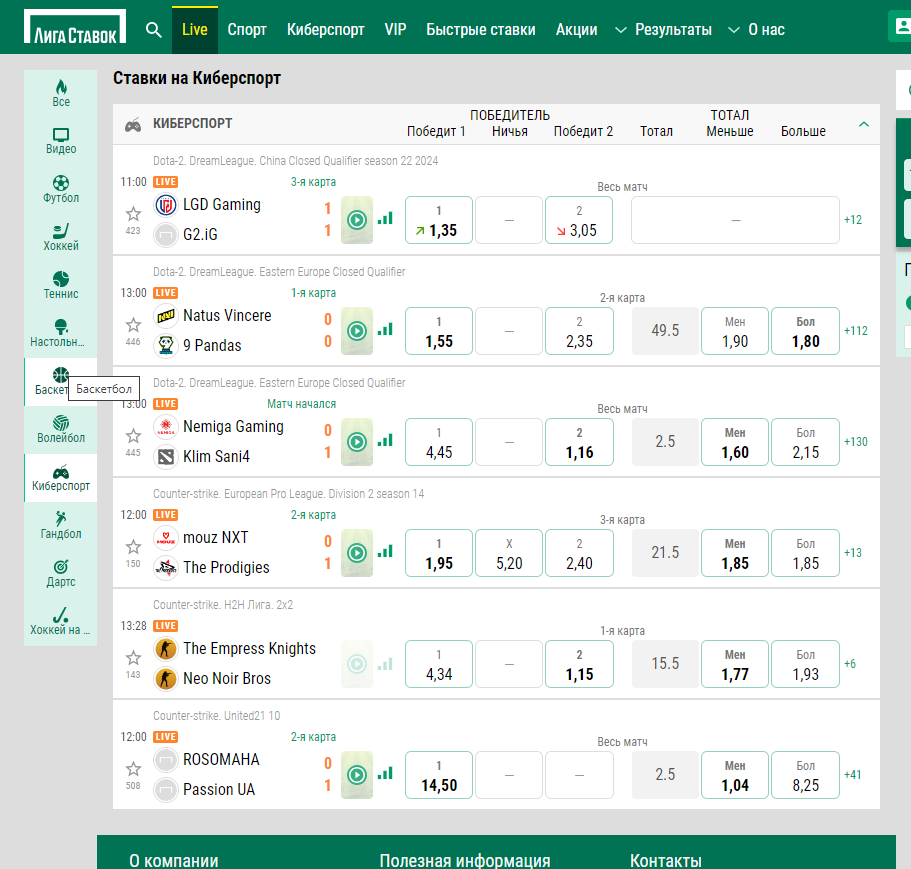
Task: Select table tennis Настольн... category
Action: (x=61, y=333)
